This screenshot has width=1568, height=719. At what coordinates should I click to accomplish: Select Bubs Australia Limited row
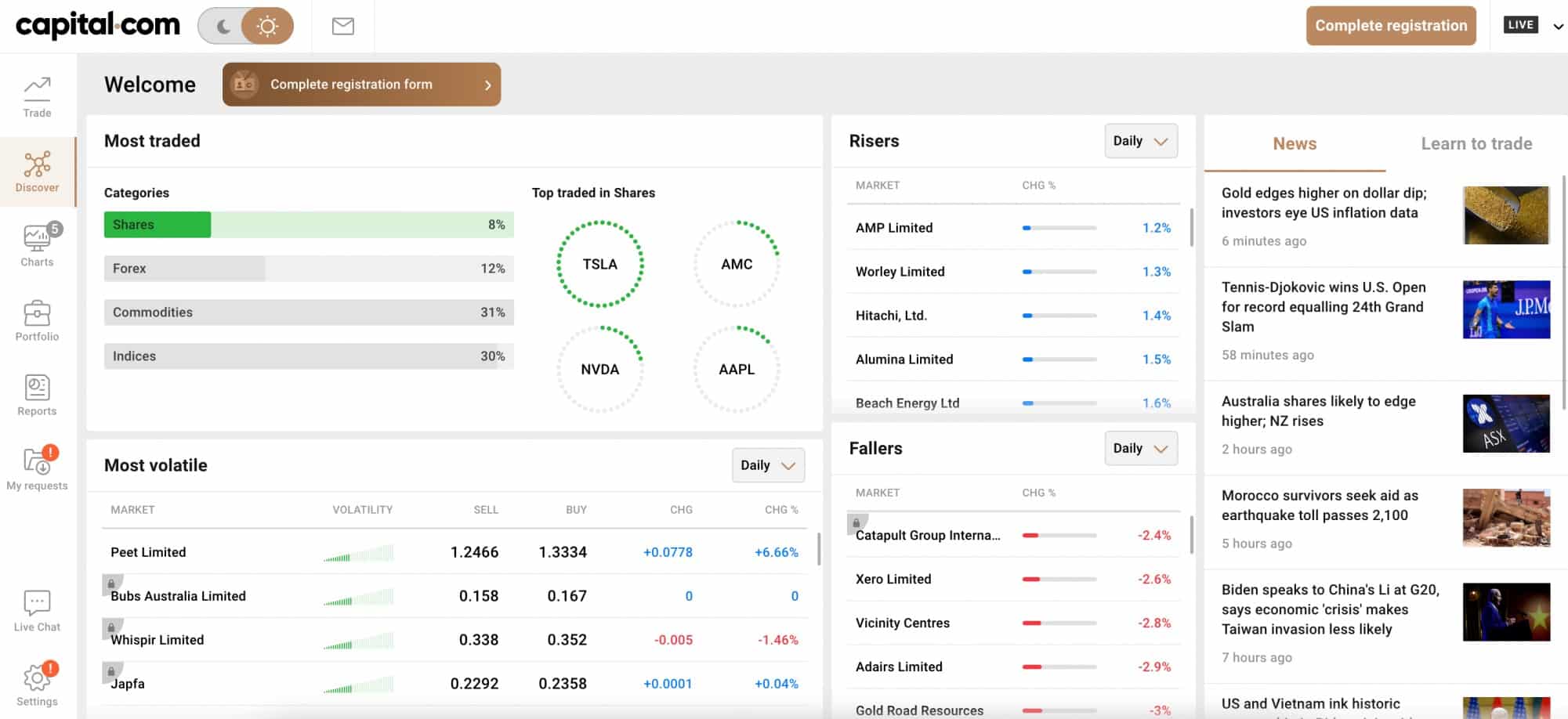point(454,596)
